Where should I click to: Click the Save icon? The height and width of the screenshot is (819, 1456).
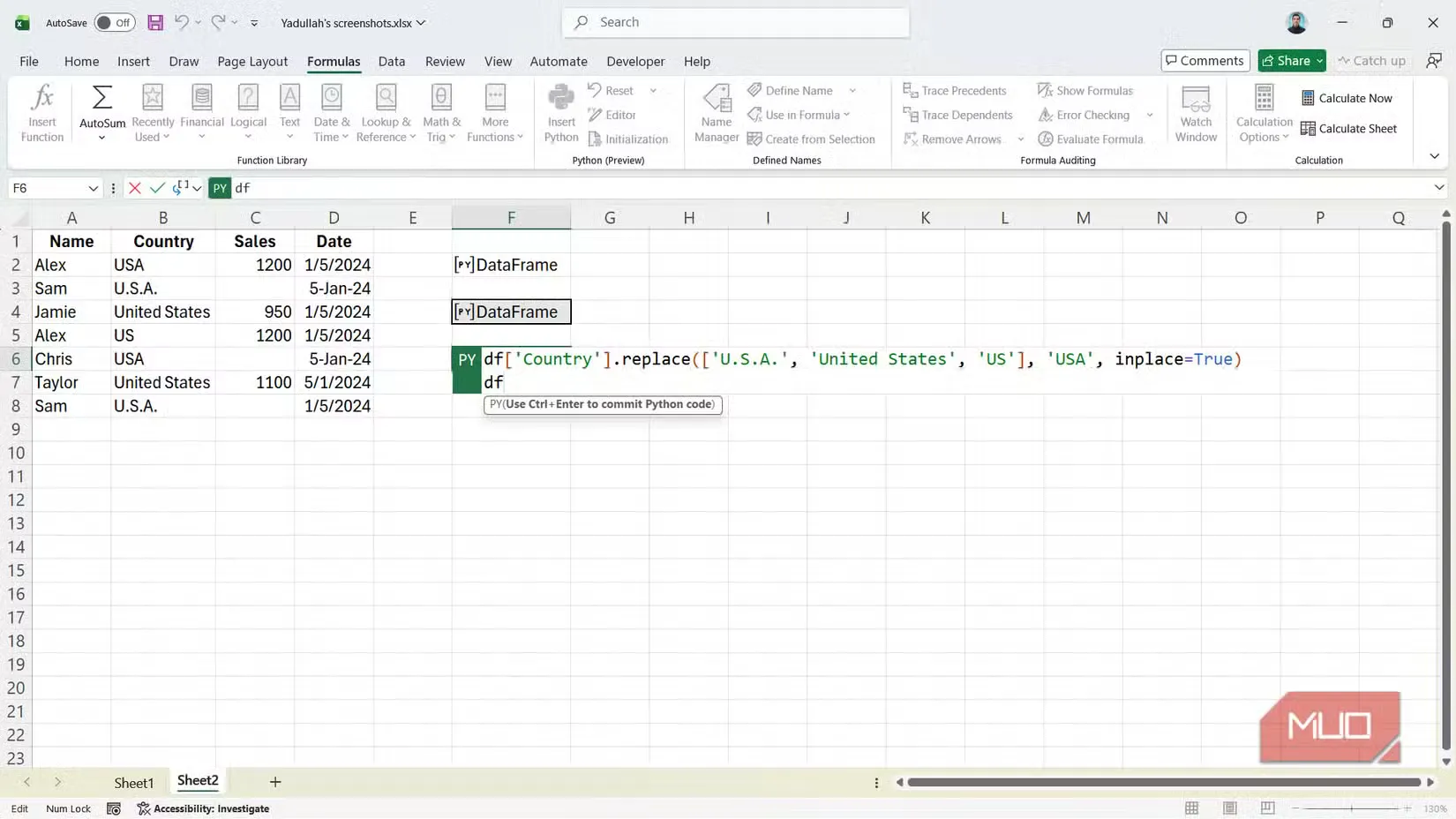pos(155,22)
